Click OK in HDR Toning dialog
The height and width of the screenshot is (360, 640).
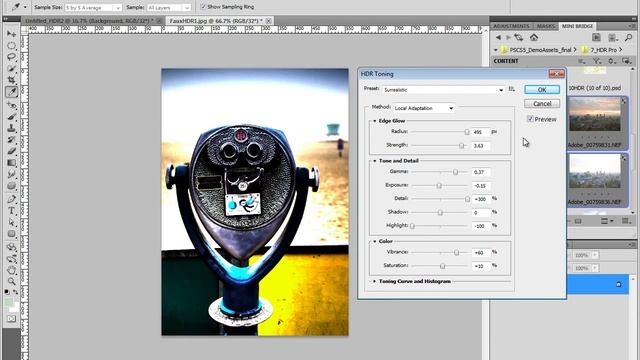[x=542, y=90]
